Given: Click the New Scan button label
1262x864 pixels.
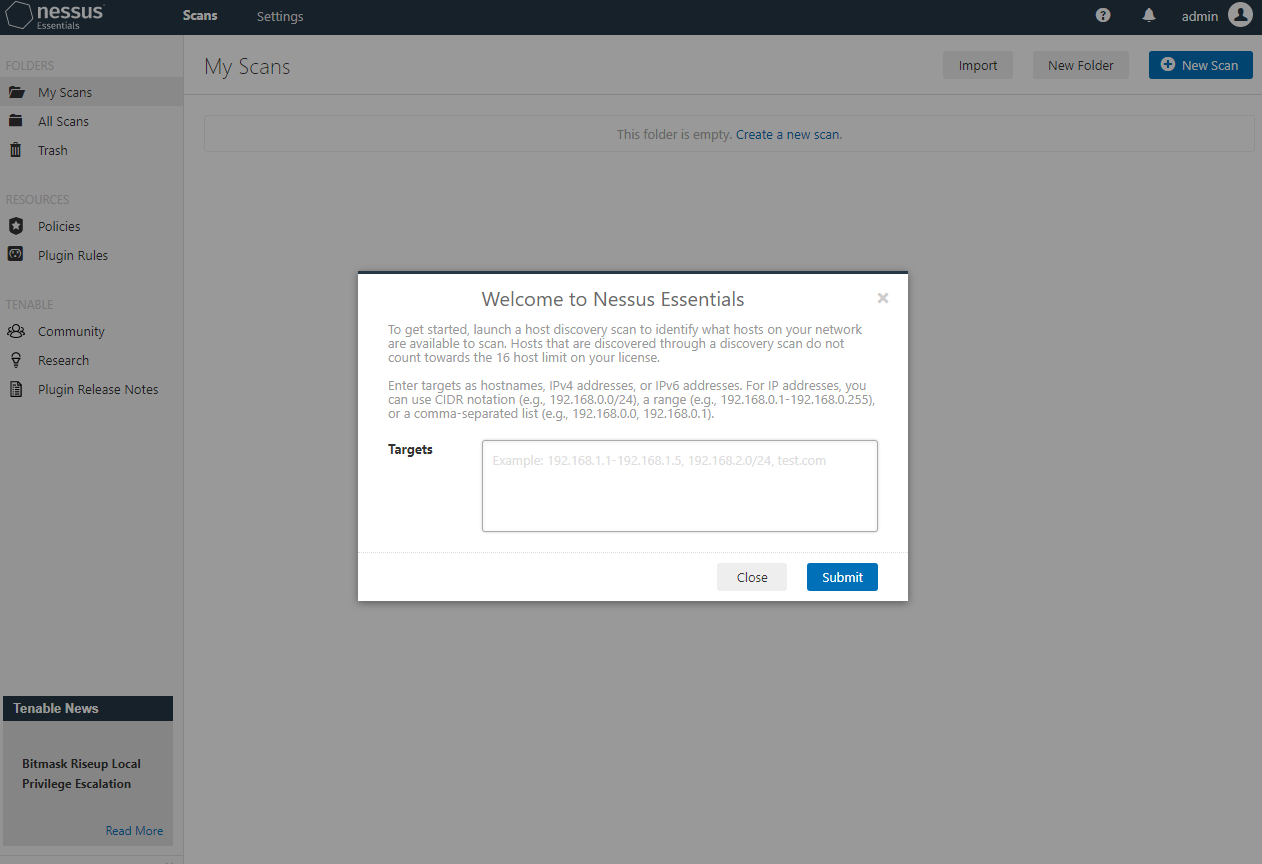Looking at the screenshot, I should 1210,65.
